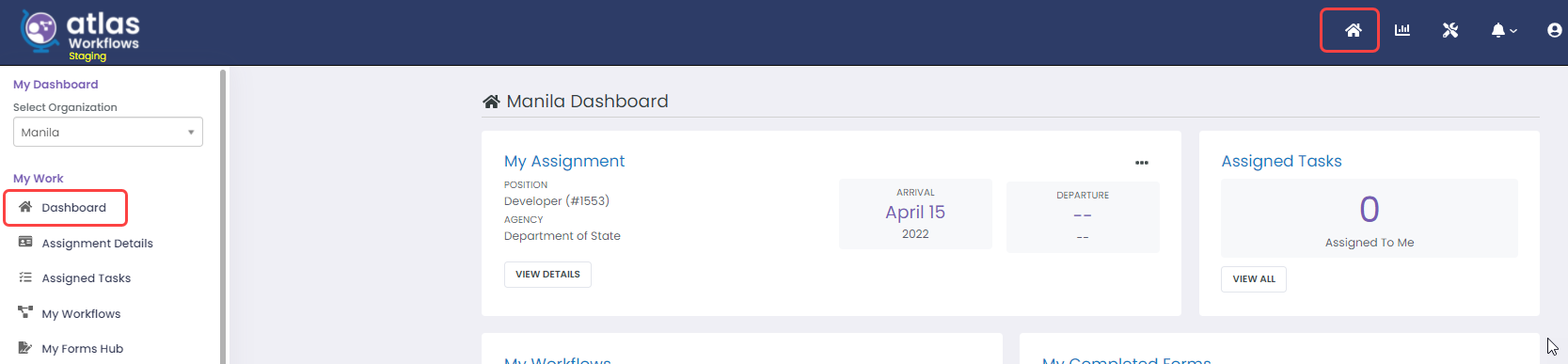Open My Forms Hub in sidebar
This screenshot has width=1568, height=364.
coord(82,348)
